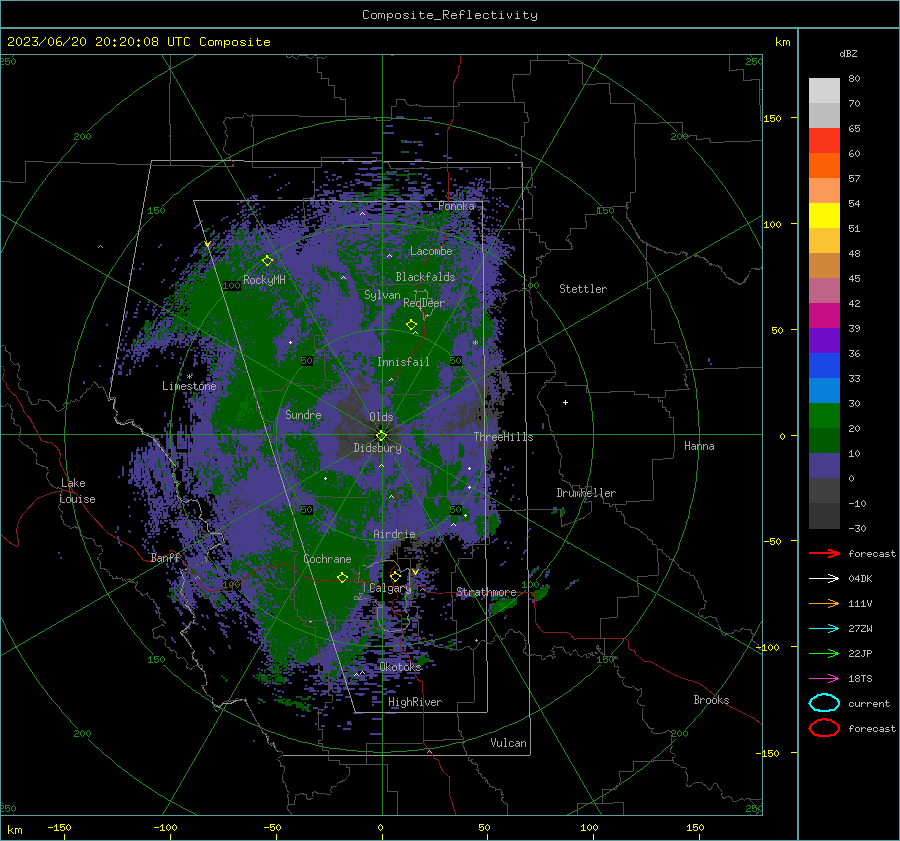900x841 pixels.
Task: Click the red forecast ellipse in legend
Action: [824, 728]
